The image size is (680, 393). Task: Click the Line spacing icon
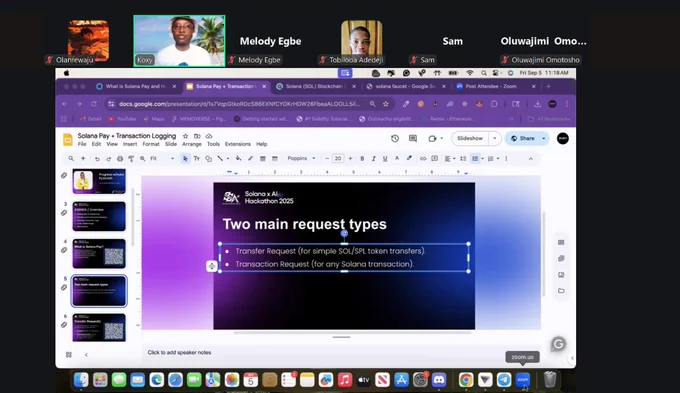coord(463,159)
